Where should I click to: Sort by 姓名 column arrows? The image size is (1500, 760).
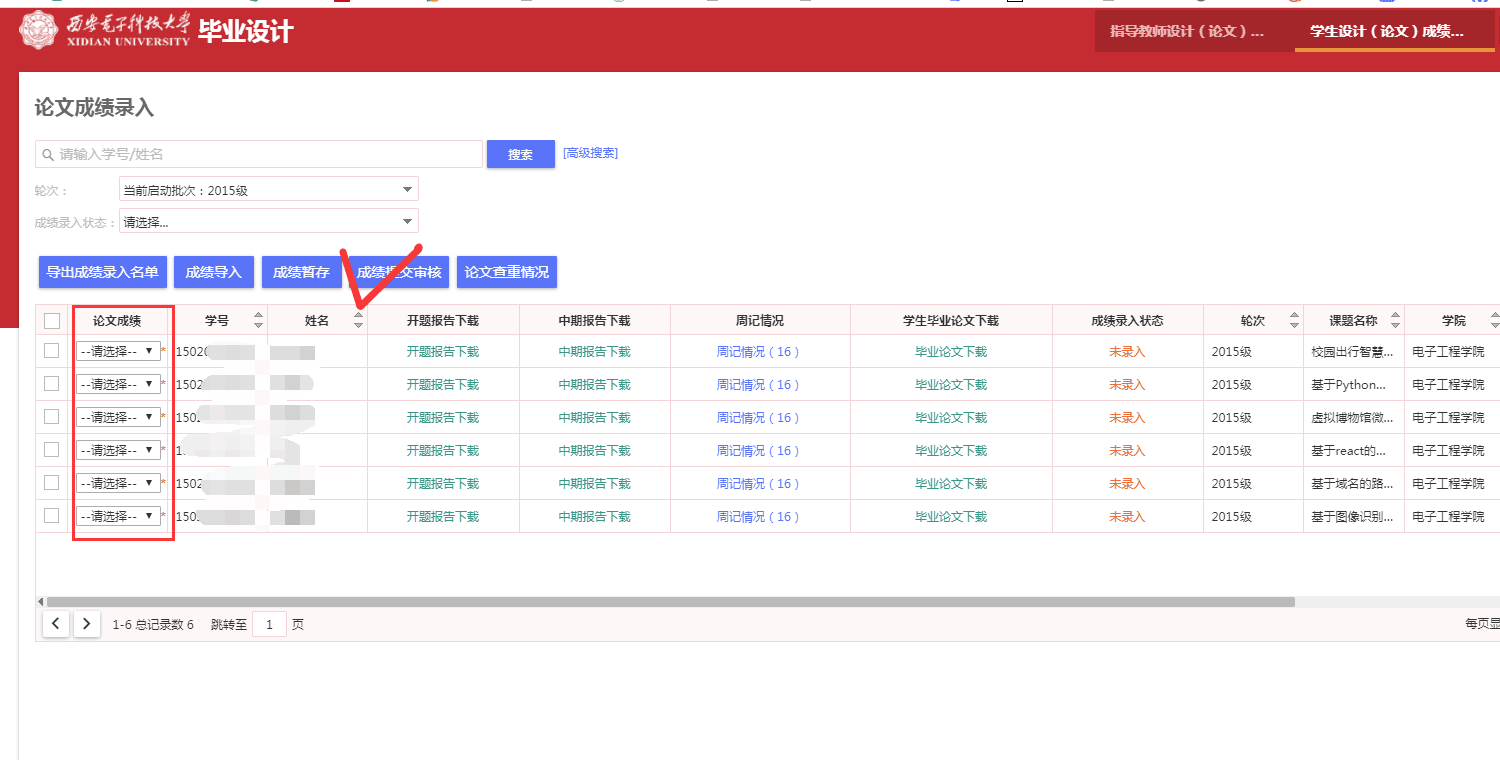[358, 321]
